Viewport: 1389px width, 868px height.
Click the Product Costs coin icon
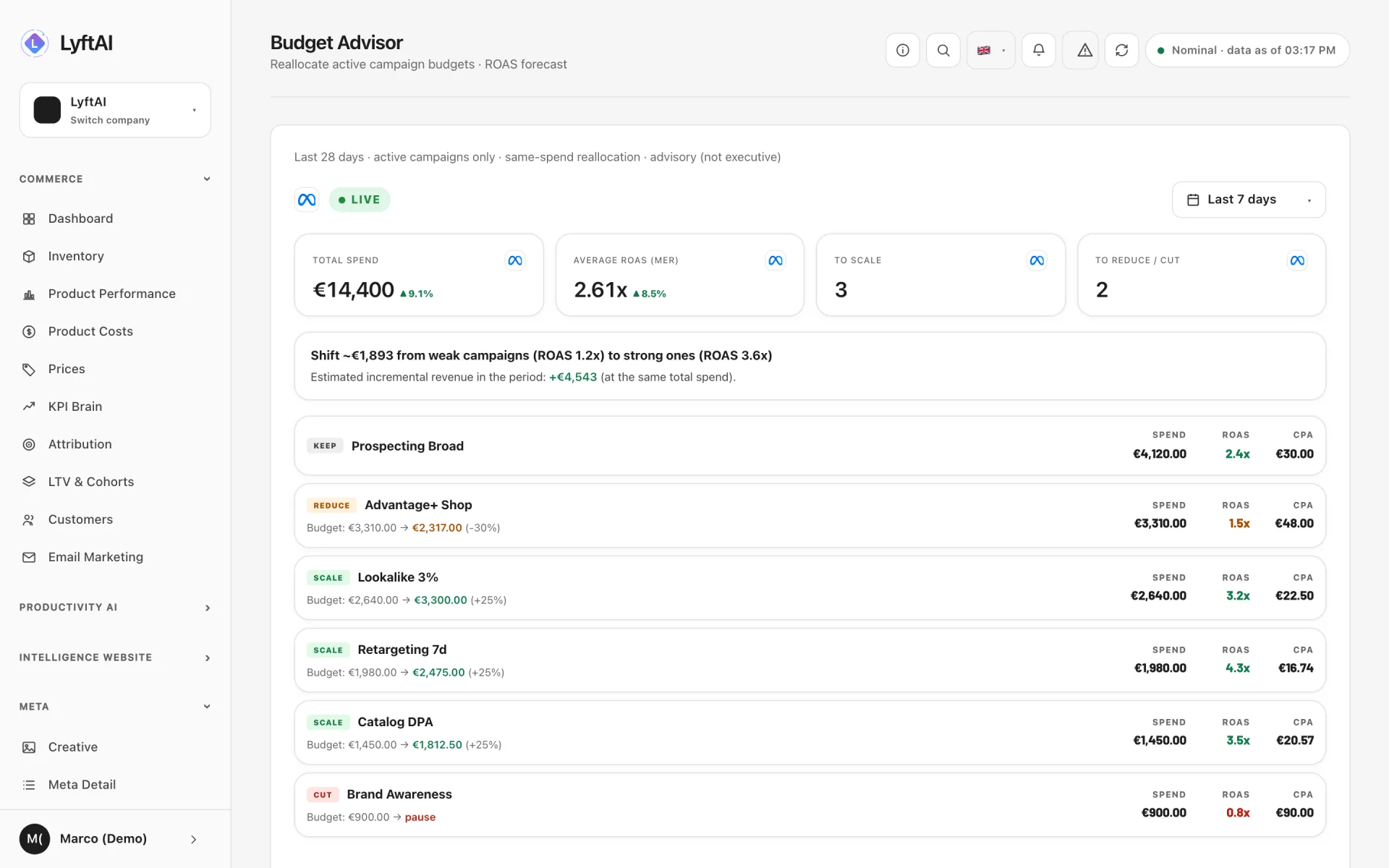coord(29,331)
